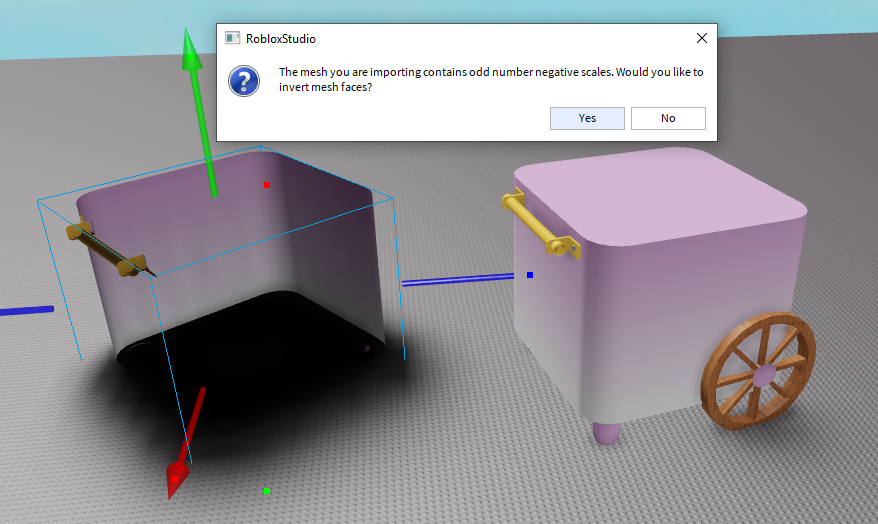The height and width of the screenshot is (524, 878).
Task: Click the wooden wheel on the cart
Action: [758, 371]
